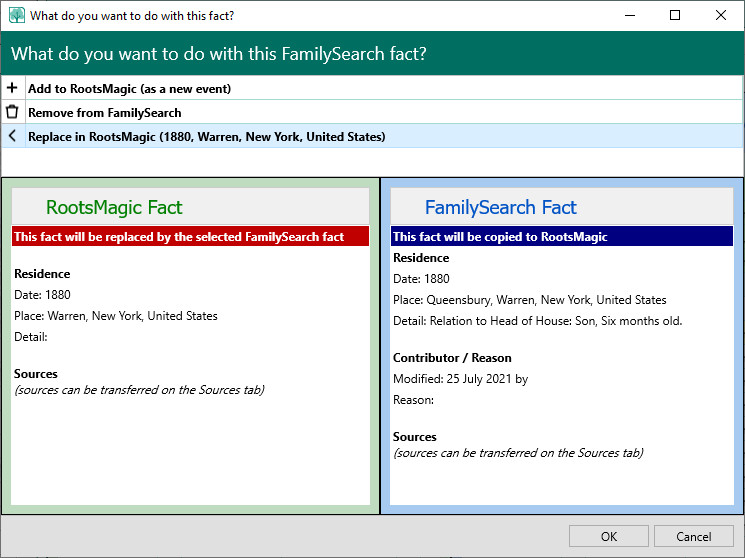Select 'Add to RootsMagic (as a new event)'
This screenshot has height=558, width=745.
pos(129,88)
